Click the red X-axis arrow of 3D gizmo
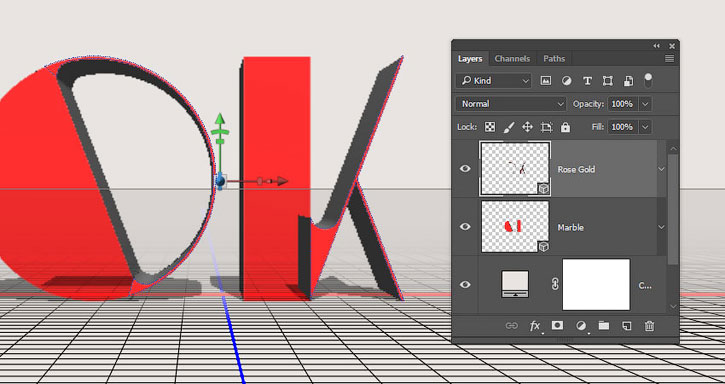 (282, 181)
